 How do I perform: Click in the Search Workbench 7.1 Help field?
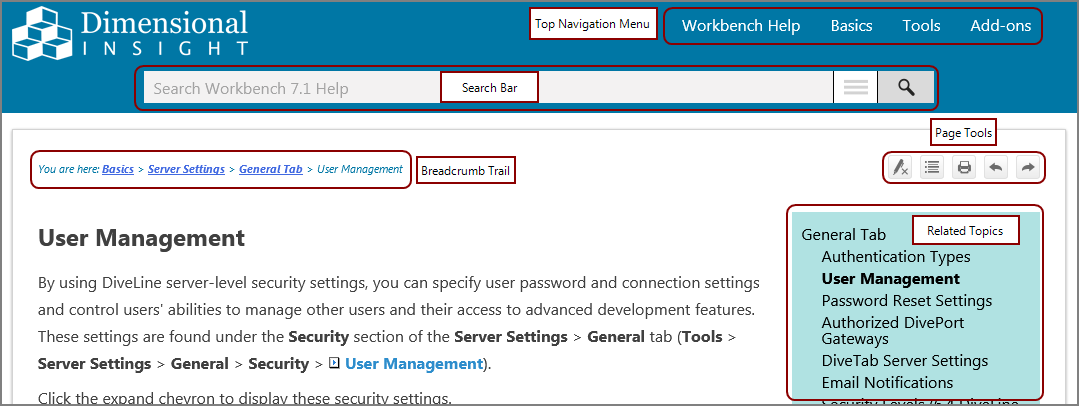coord(488,88)
